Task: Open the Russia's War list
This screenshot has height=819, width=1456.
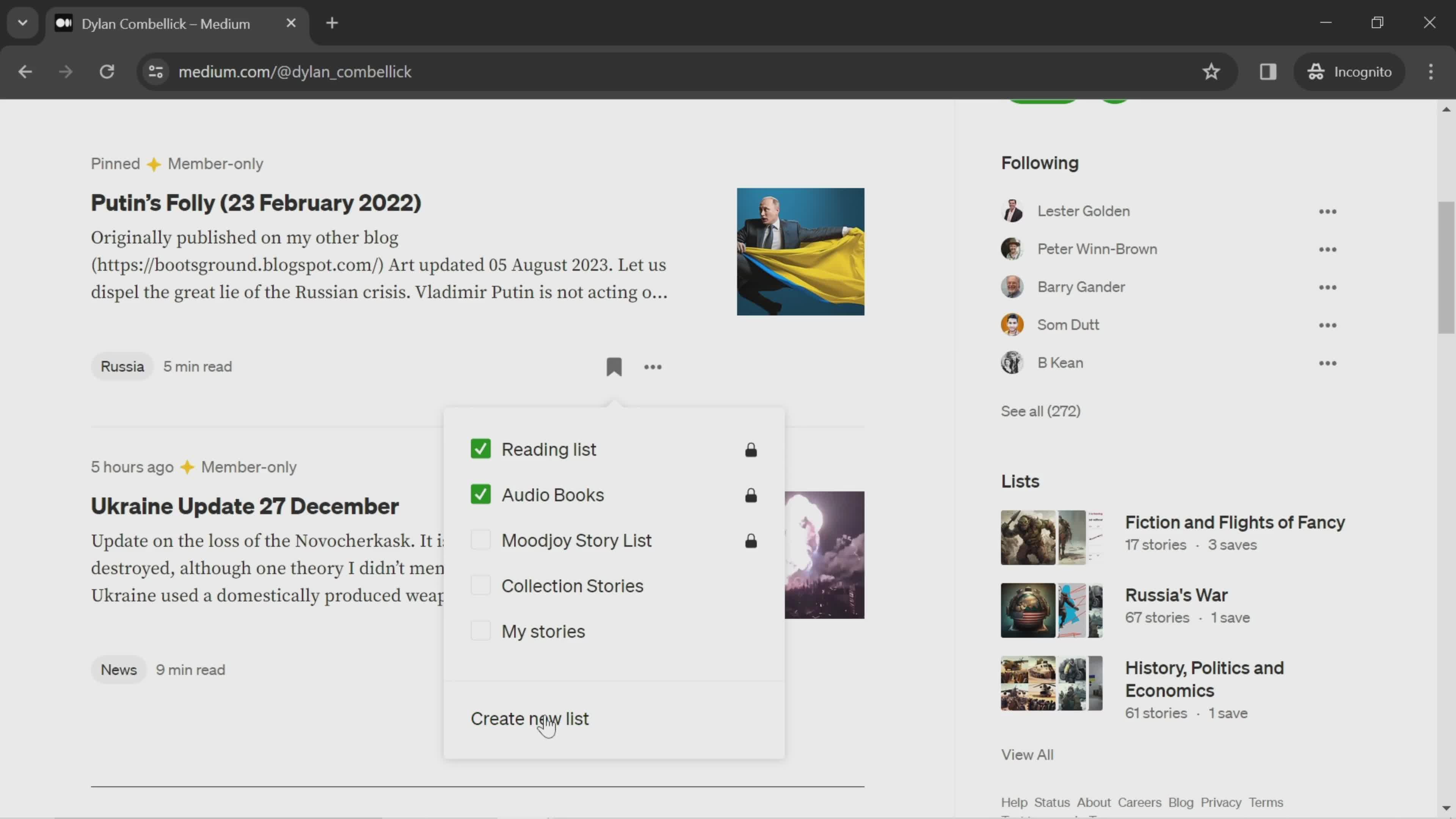Action: tap(1176, 595)
